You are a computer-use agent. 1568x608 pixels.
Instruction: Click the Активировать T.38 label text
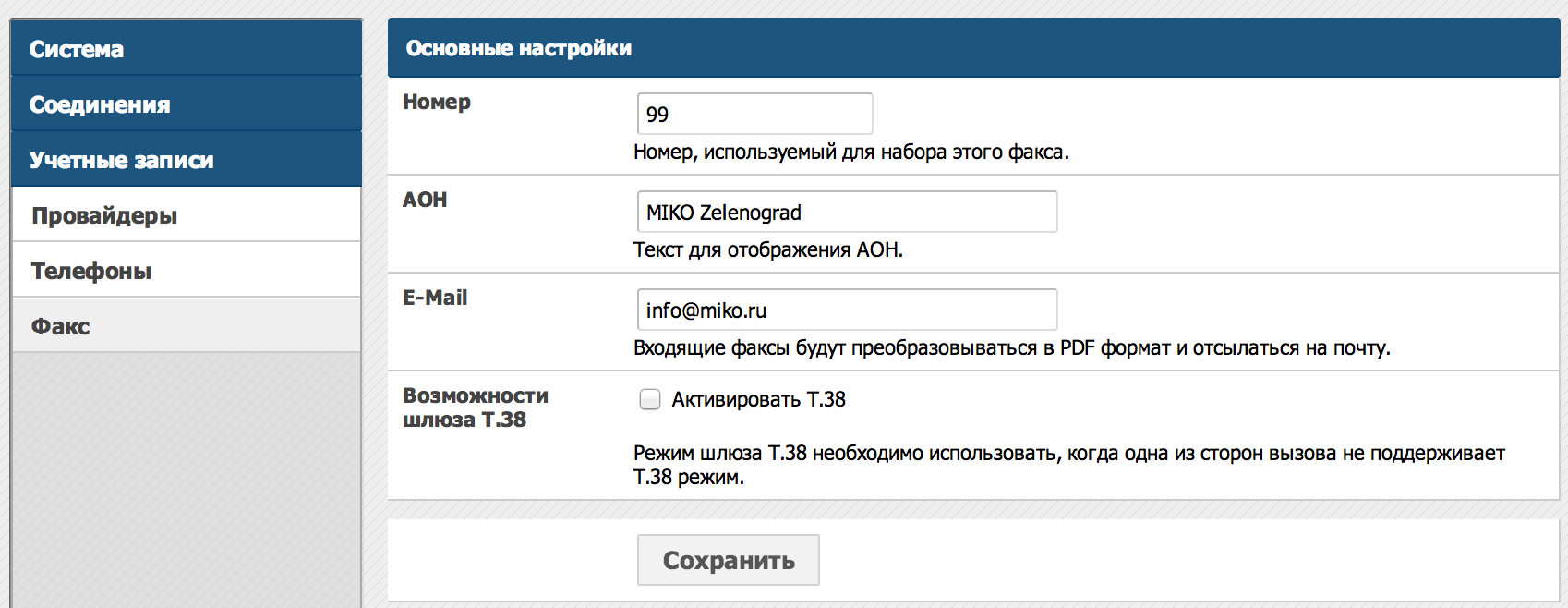pyautogui.click(x=758, y=399)
